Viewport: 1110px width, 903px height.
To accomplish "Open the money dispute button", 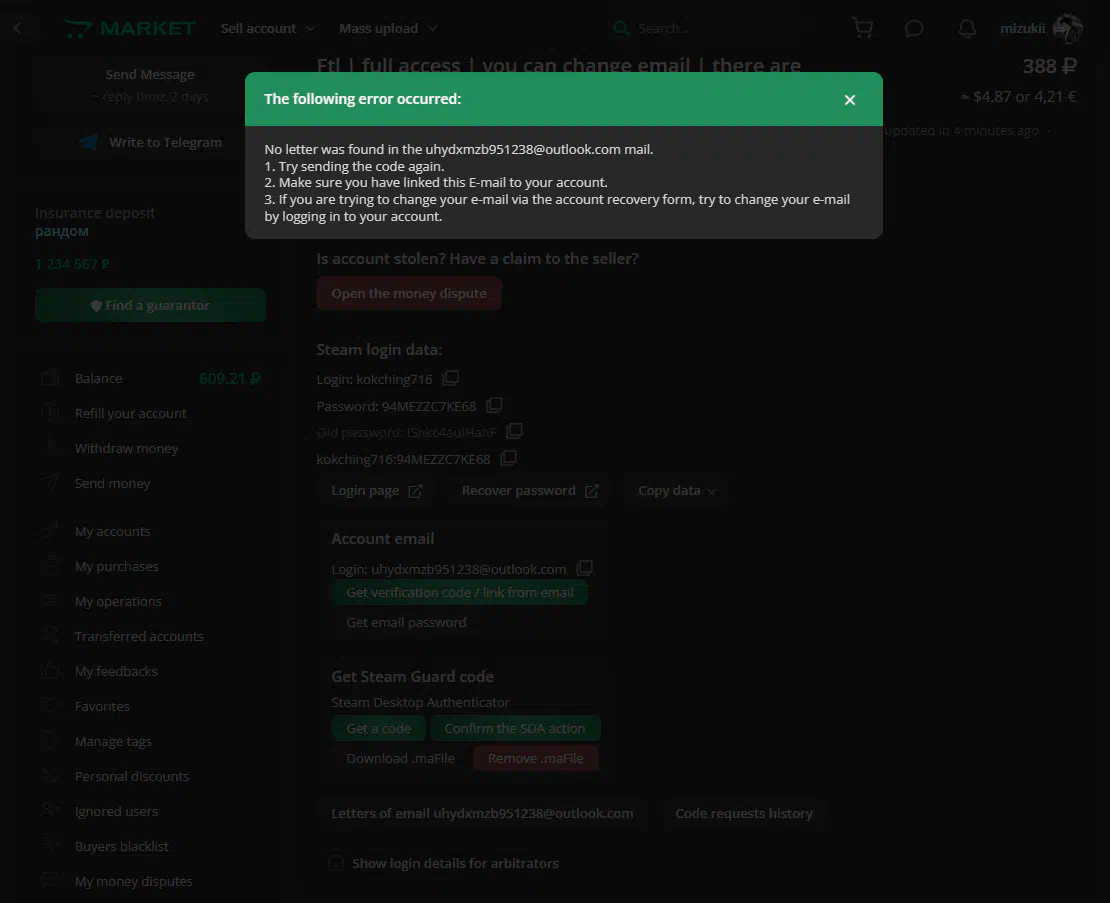I will (409, 293).
